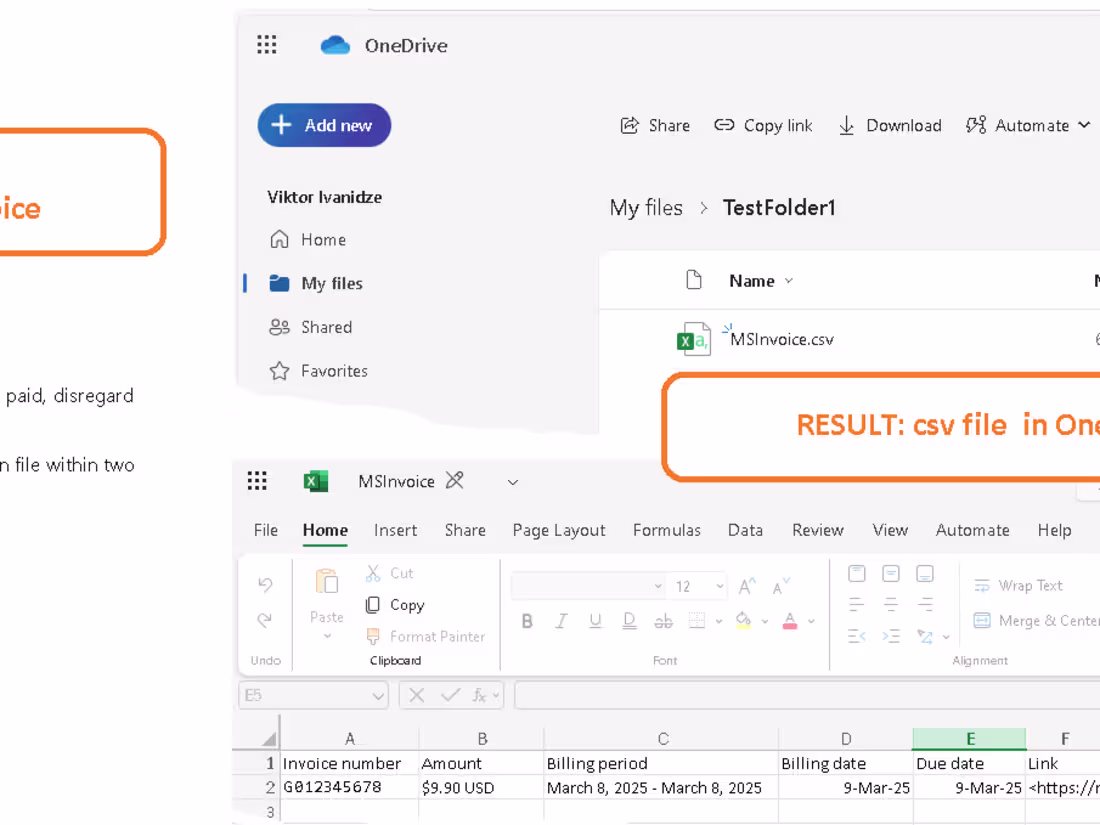Click the Select All corner triangle
The height and width of the screenshot is (825, 1100).
coord(269,739)
